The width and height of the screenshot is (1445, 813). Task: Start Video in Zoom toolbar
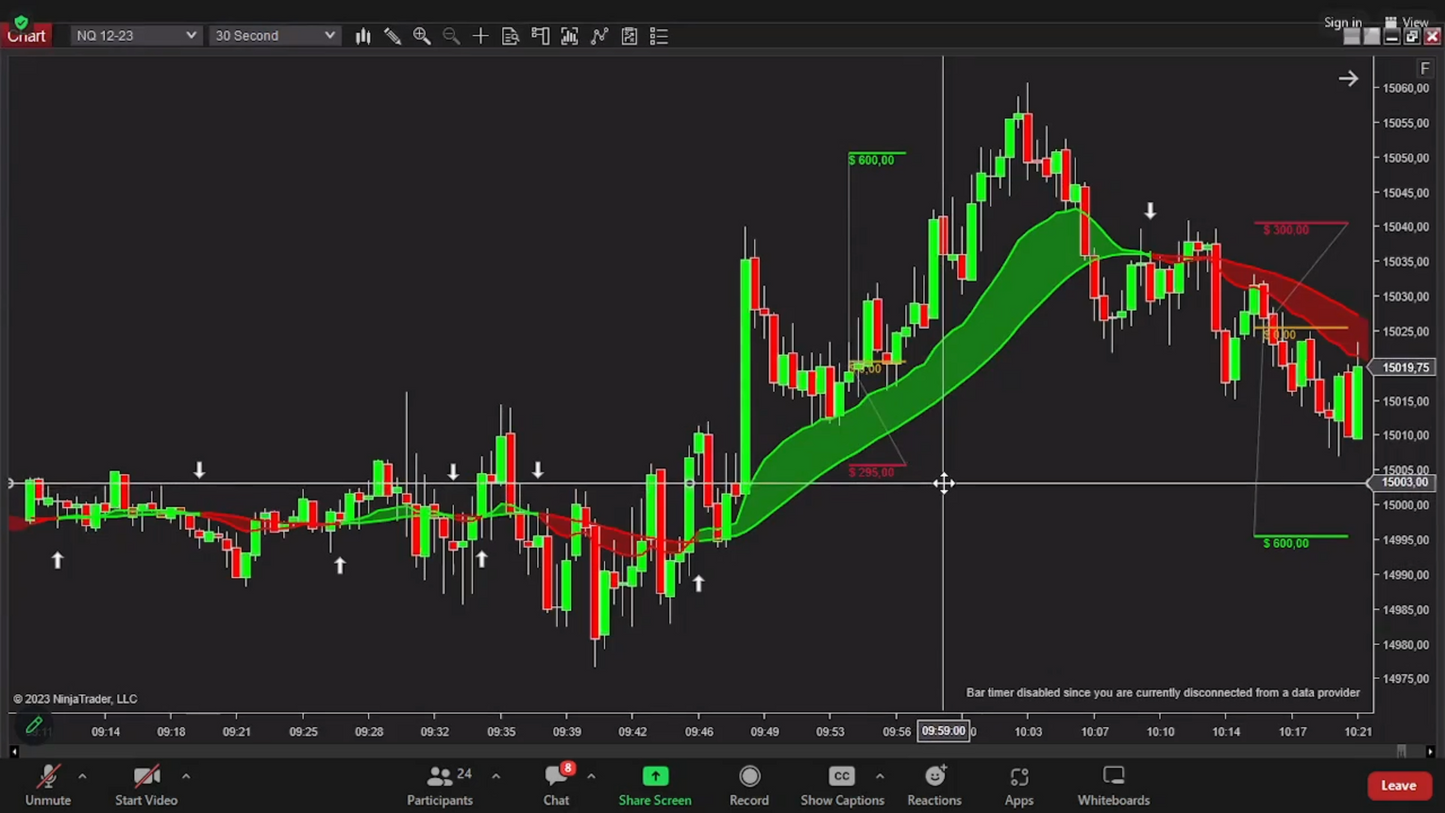click(146, 785)
